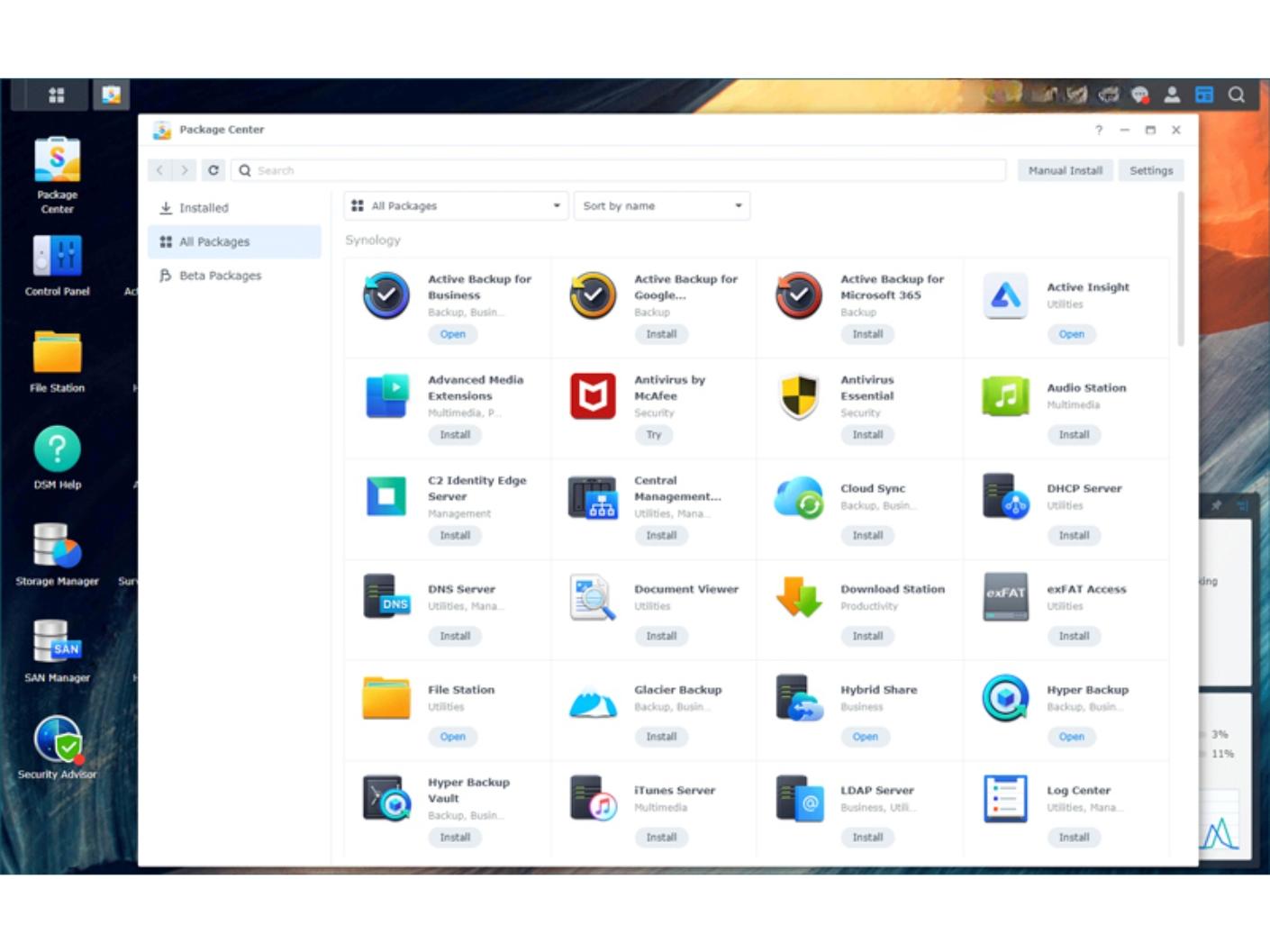The image size is (1270, 952).
Task: Open the user account icon in taskbar
Action: pos(1172,95)
